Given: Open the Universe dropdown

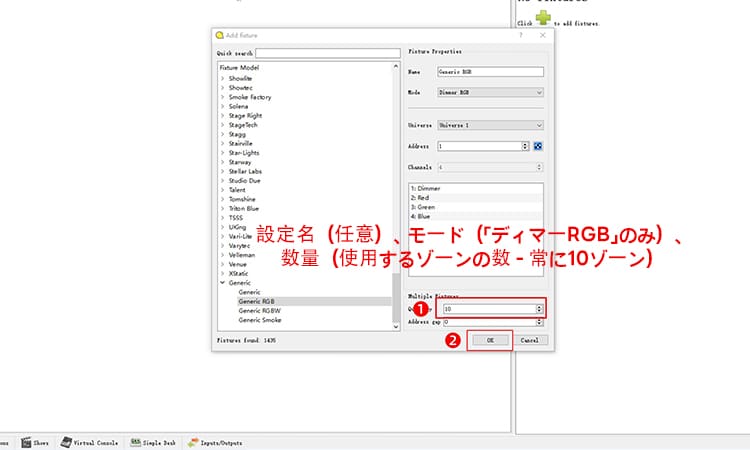Looking at the screenshot, I should pyautogui.click(x=490, y=125).
